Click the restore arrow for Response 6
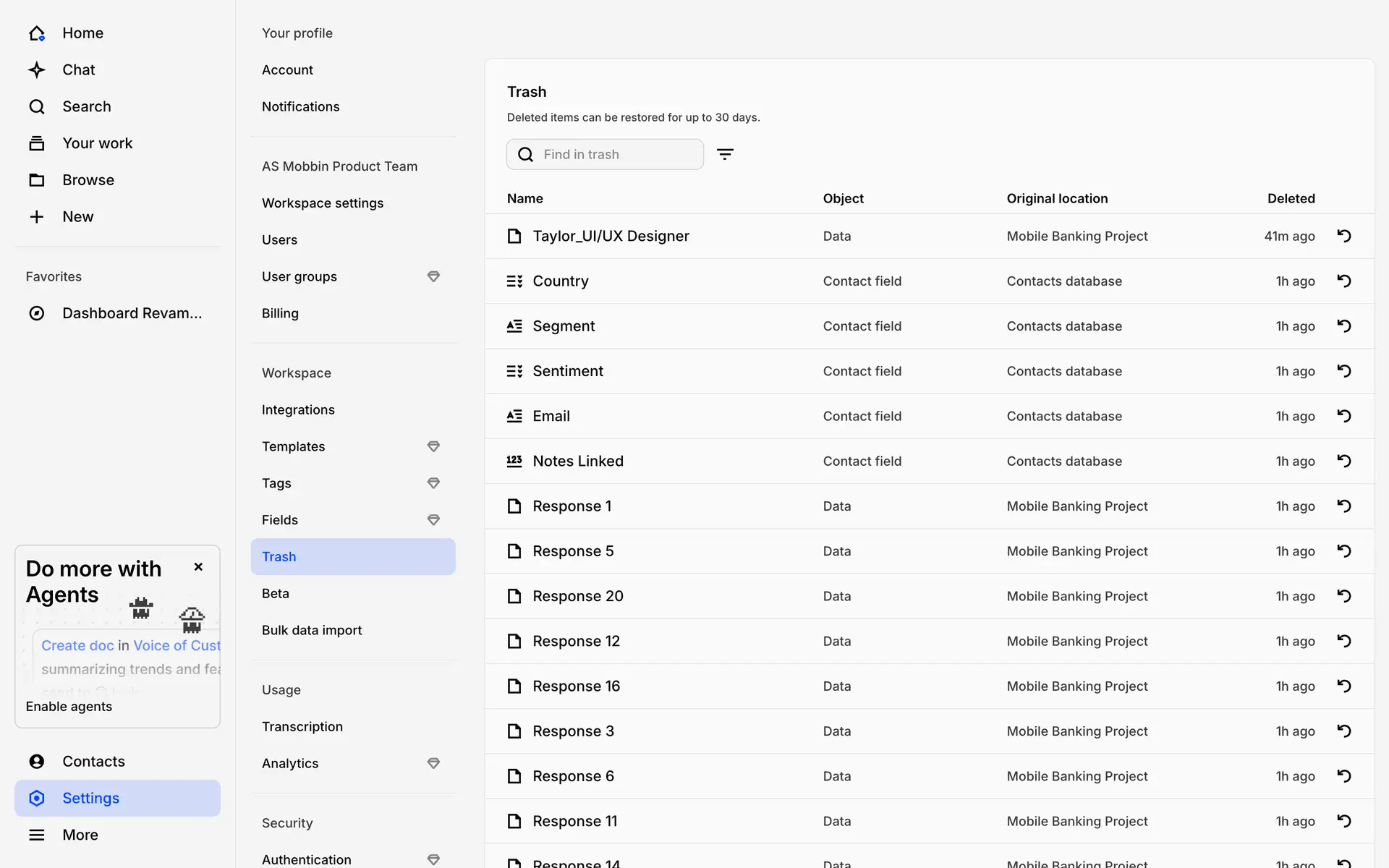The width and height of the screenshot is (1389, 868). pos(1344,776)
